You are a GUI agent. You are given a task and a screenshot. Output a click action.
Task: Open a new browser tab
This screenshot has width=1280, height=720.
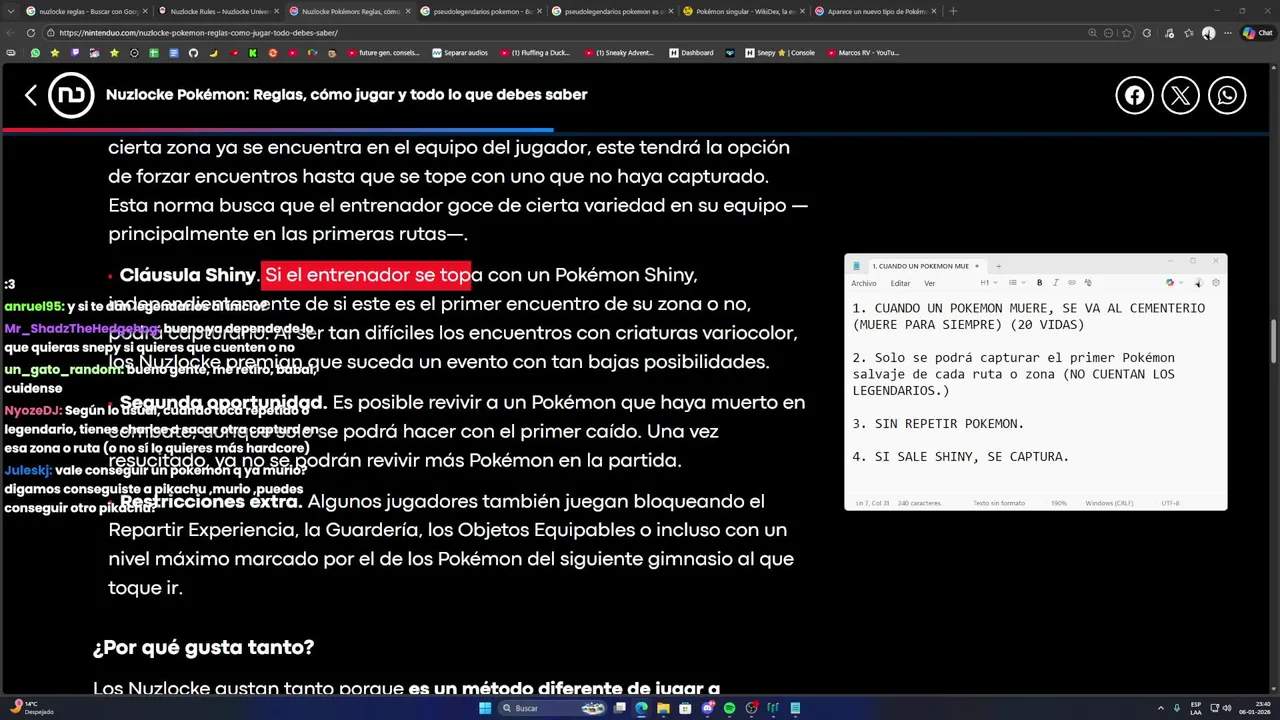[x=953, y=11]
